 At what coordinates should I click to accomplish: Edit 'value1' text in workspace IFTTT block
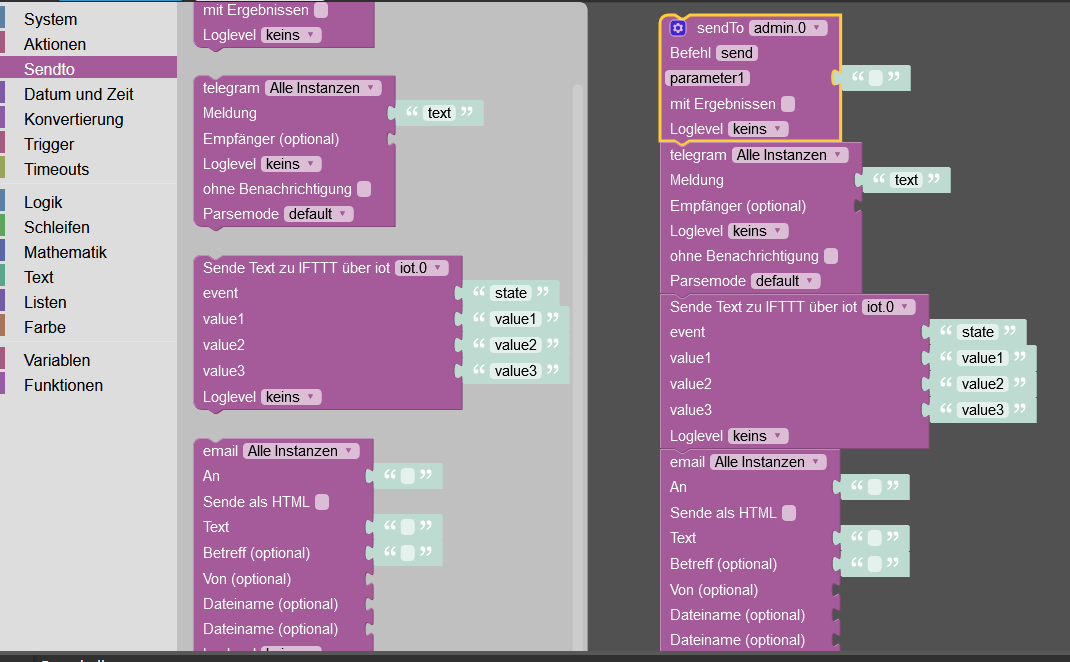tap(983, 358)
